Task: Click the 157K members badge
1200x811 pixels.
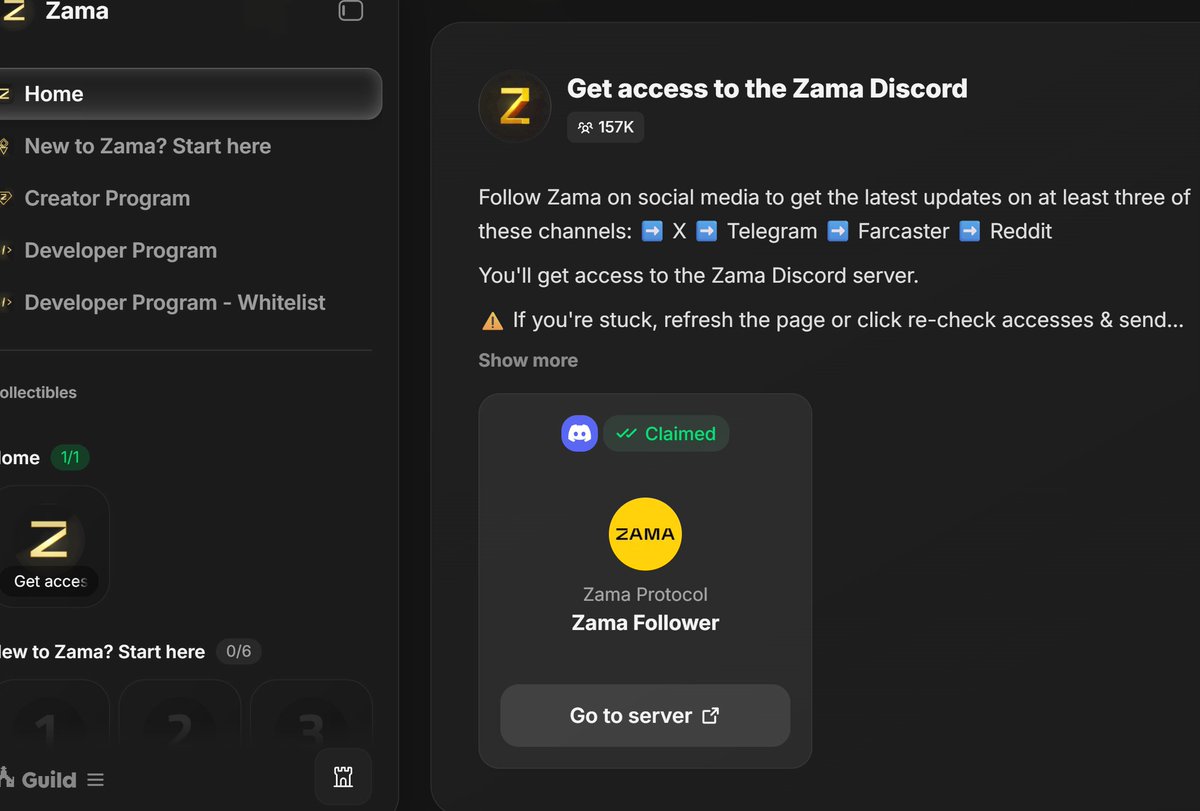Action: click(x=606, y=127)
